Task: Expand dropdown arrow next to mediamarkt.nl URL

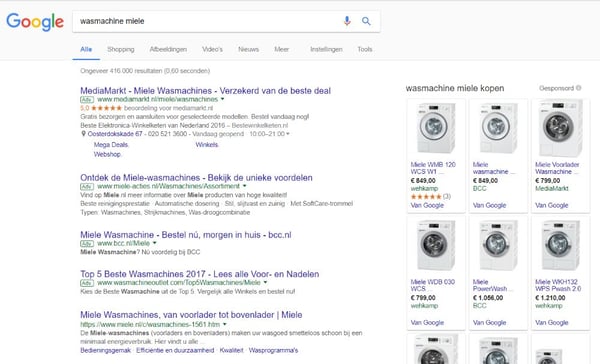Action: coord(222,99)
